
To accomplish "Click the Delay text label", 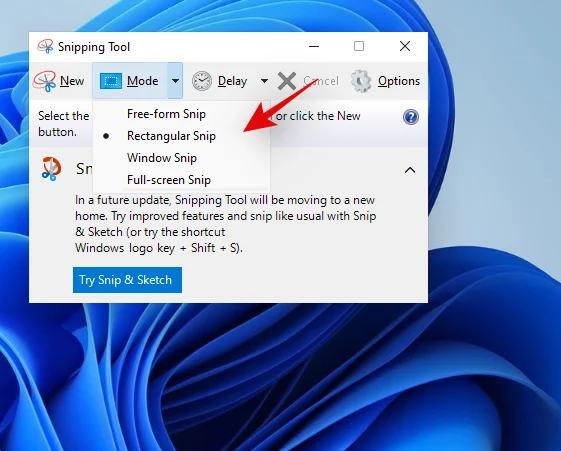I will [x=233, y=81].
